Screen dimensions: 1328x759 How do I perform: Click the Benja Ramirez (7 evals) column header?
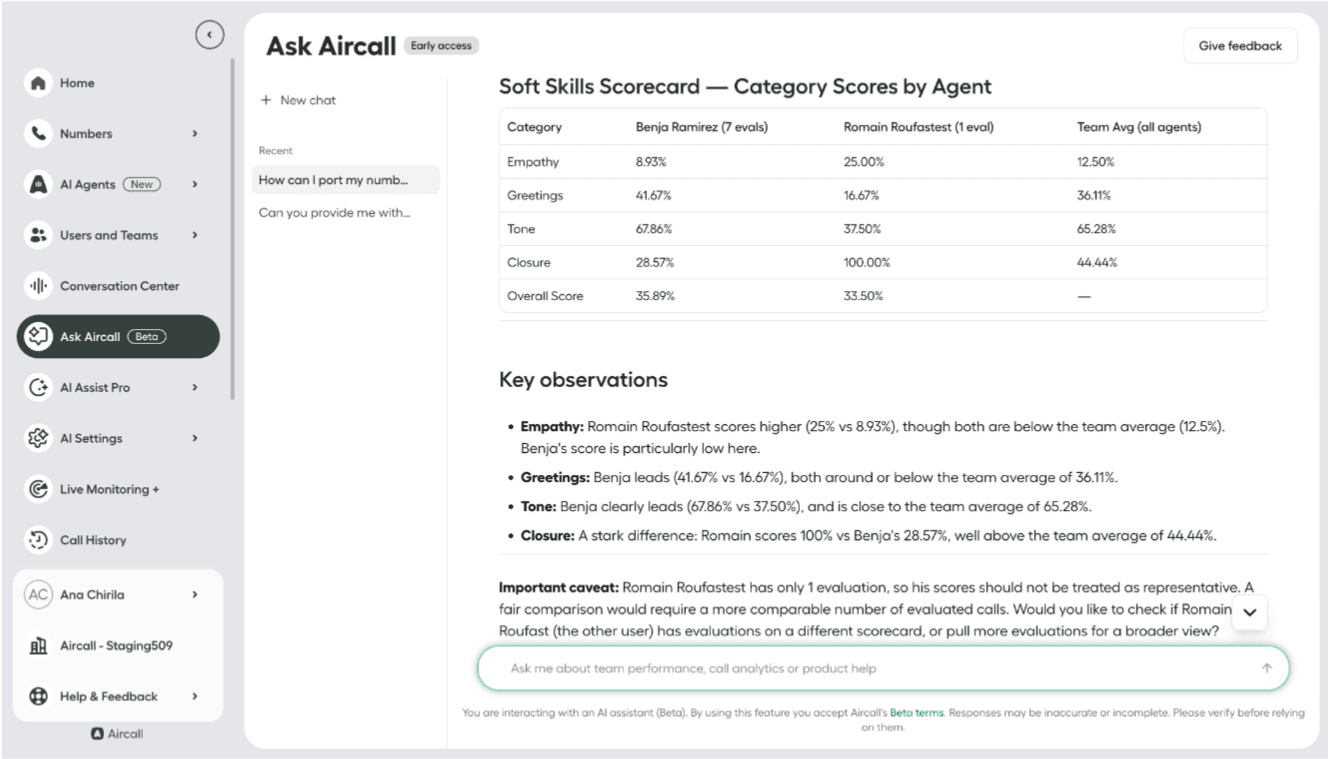[x=702, y=127]
